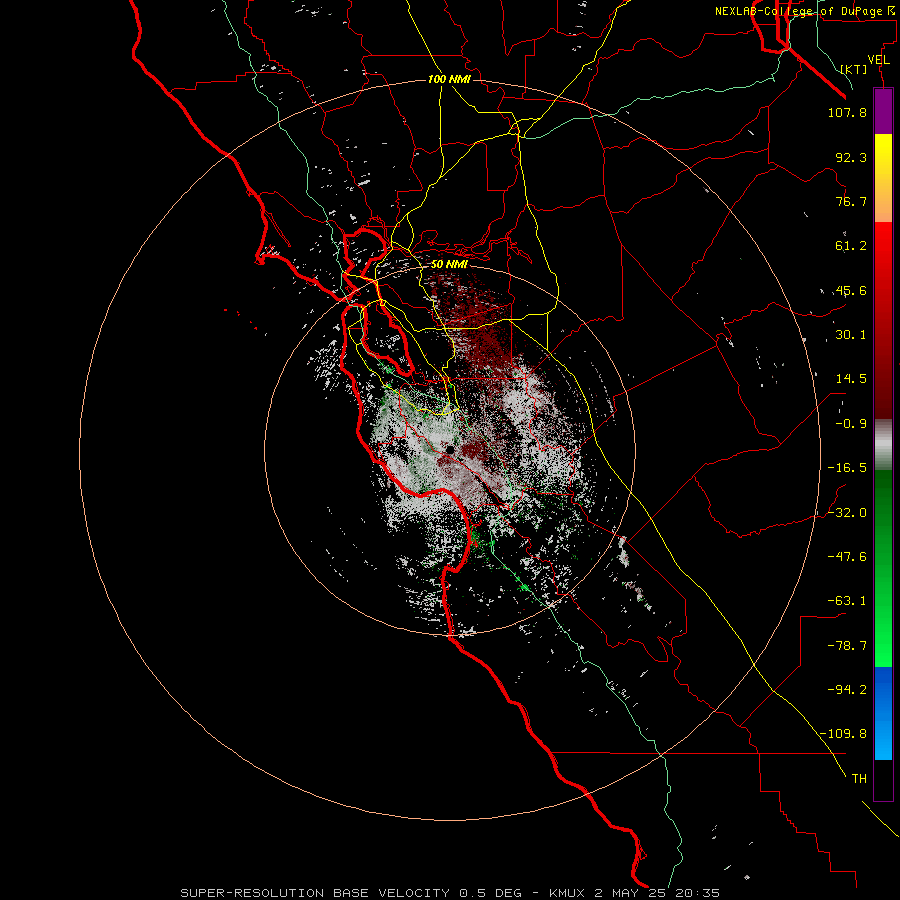Click the purple segment of the color bar
Image resolution: width=900 pixels, height=900 pixels.
[883, 111]
